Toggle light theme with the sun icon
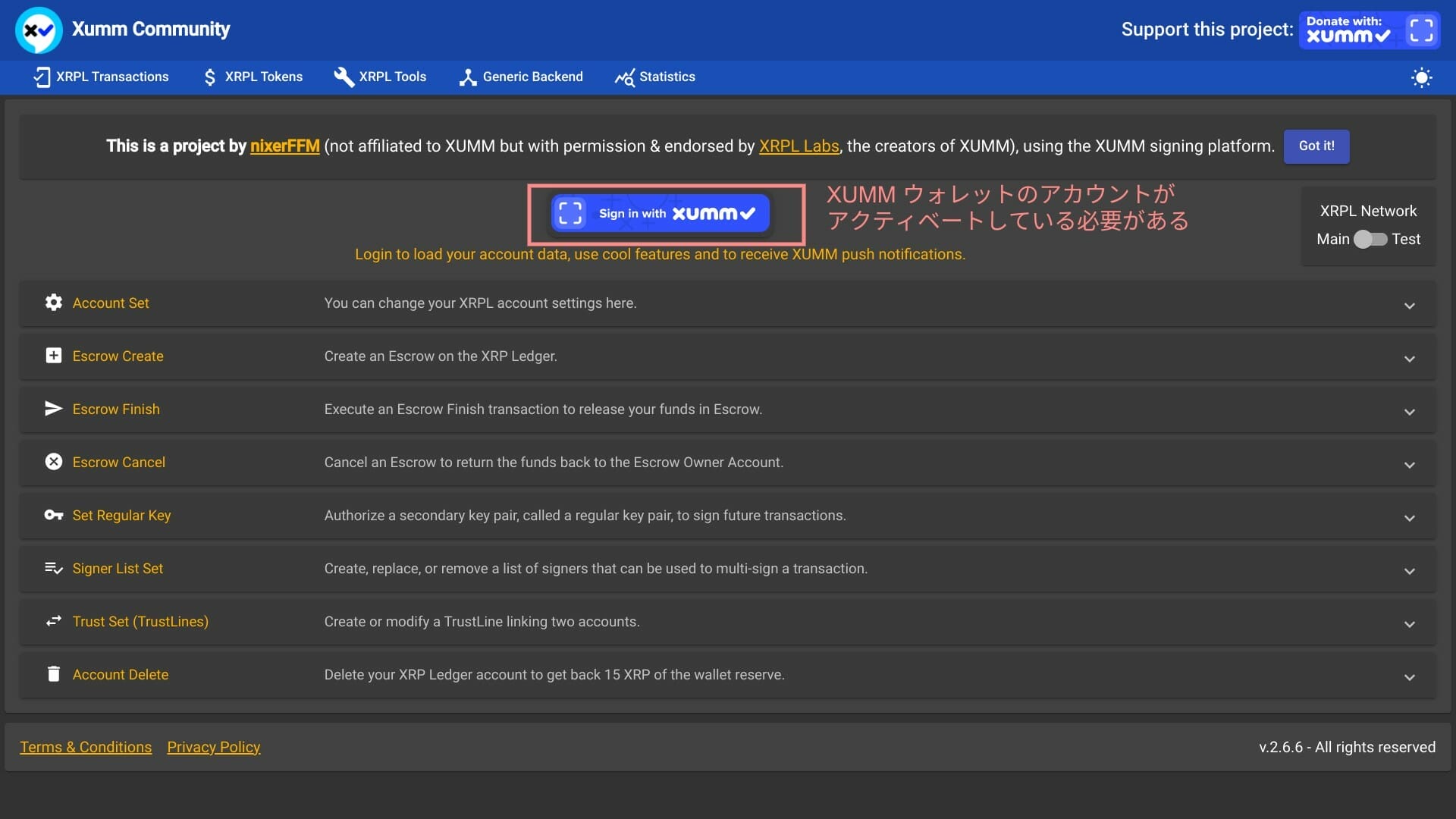 [x=1421, y=77]
